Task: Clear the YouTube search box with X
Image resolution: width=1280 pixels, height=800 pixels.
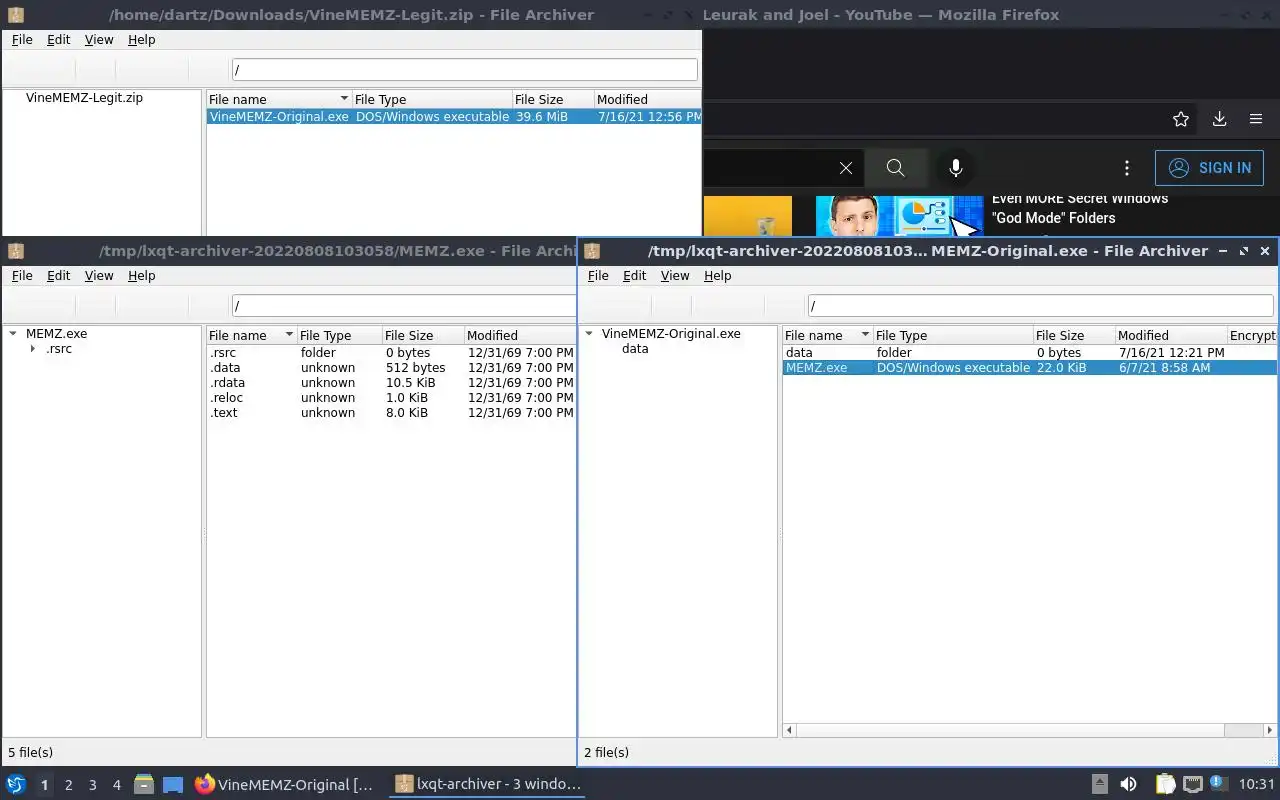Action: [846, 168]
